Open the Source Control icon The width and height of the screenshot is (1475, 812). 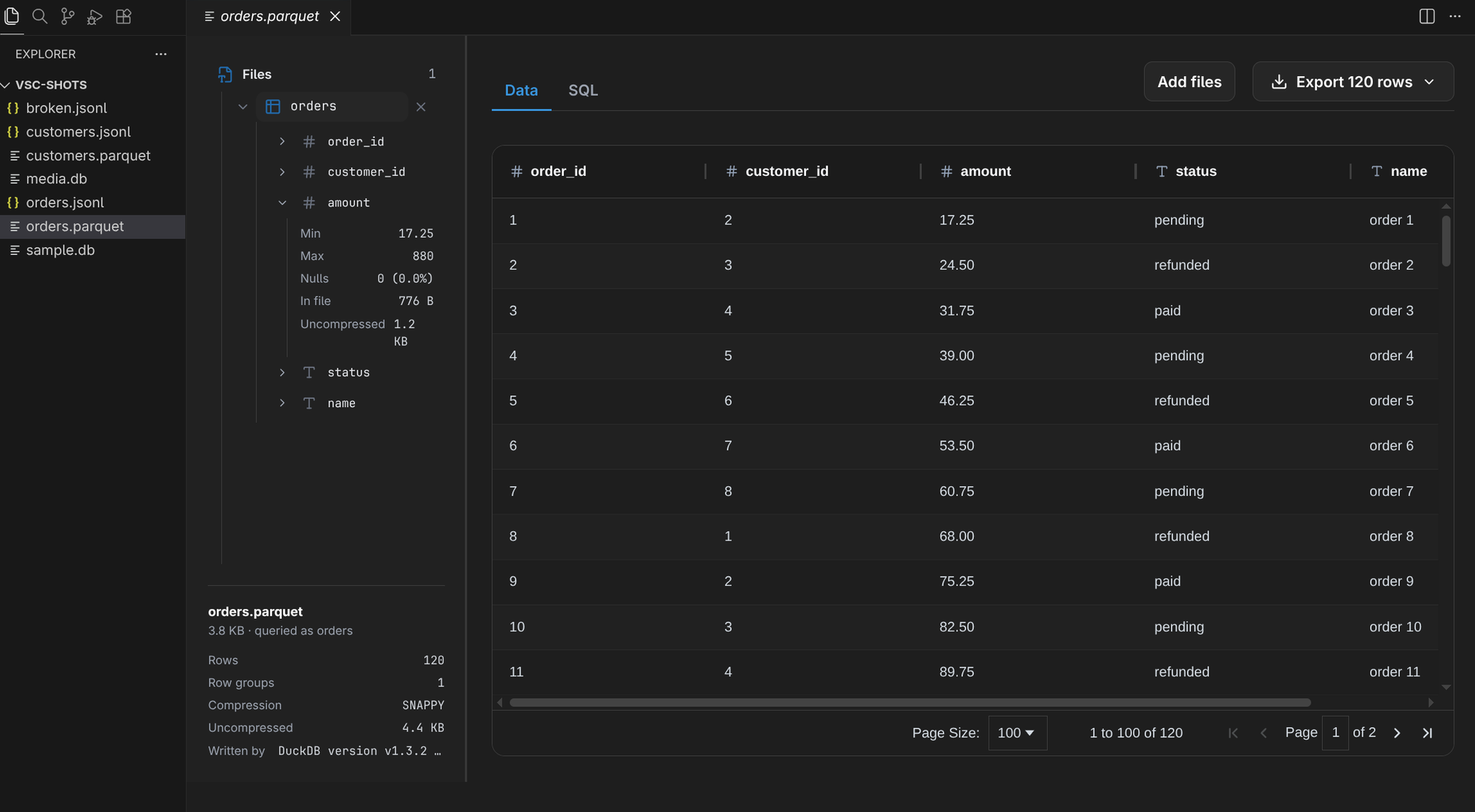click(x=67, y=16)
